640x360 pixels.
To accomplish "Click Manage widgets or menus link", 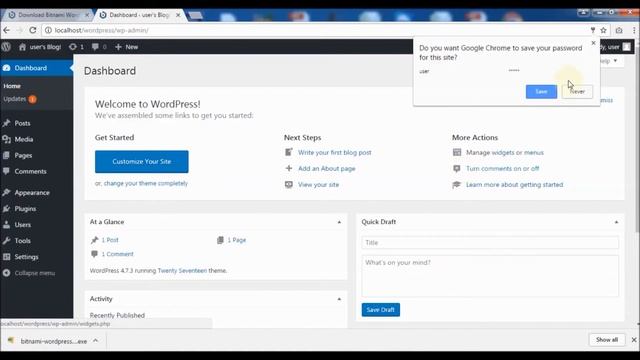I will point(505,153).
